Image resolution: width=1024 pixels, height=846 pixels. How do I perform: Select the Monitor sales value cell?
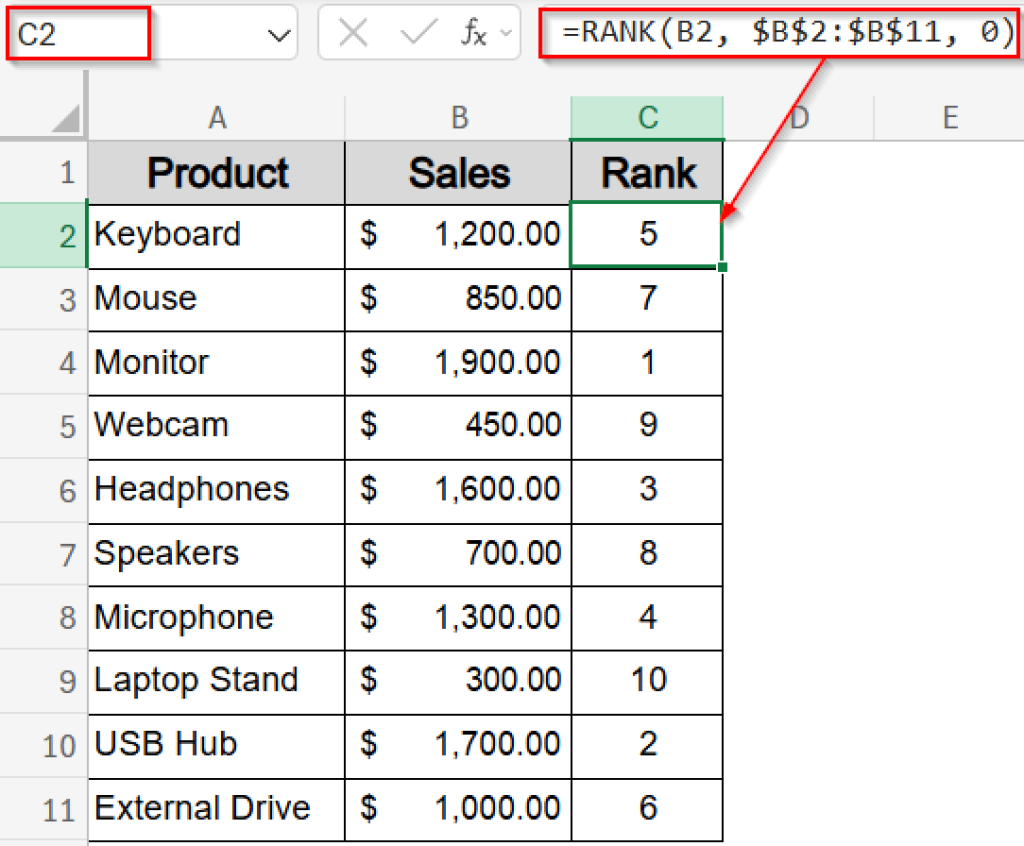tap(458, 363)
